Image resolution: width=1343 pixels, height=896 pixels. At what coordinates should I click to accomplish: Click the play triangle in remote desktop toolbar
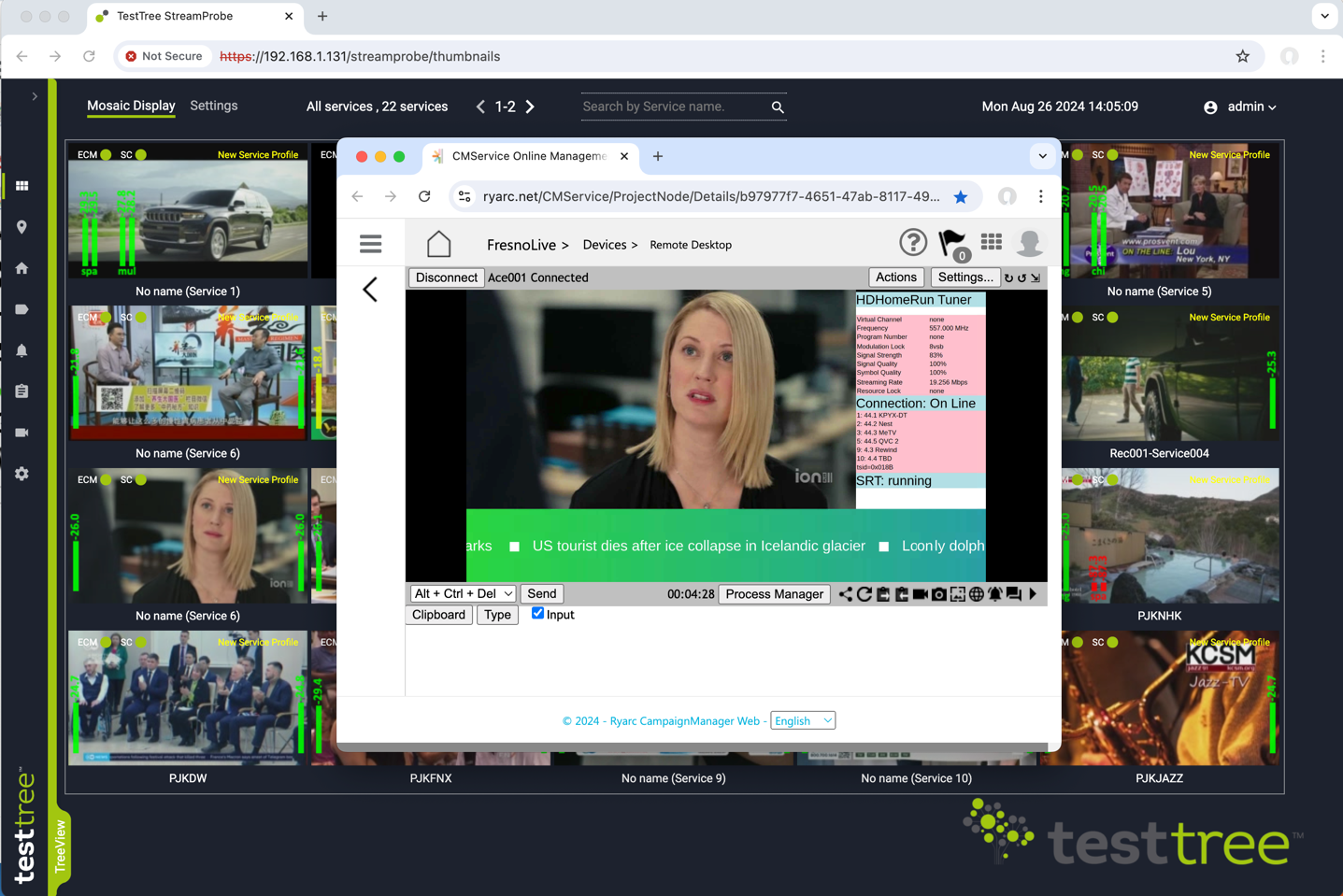1033,594
